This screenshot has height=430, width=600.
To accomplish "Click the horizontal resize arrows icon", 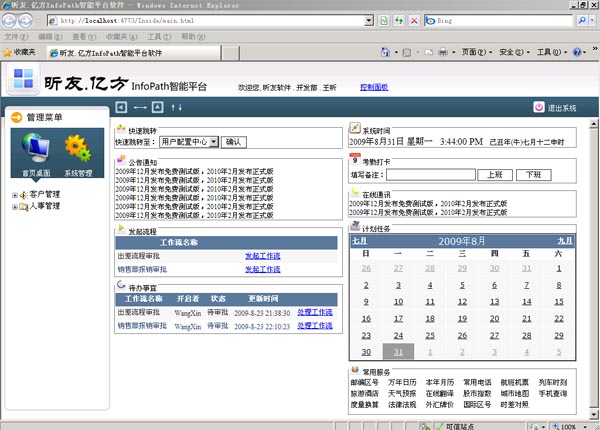I will point(140,108).
